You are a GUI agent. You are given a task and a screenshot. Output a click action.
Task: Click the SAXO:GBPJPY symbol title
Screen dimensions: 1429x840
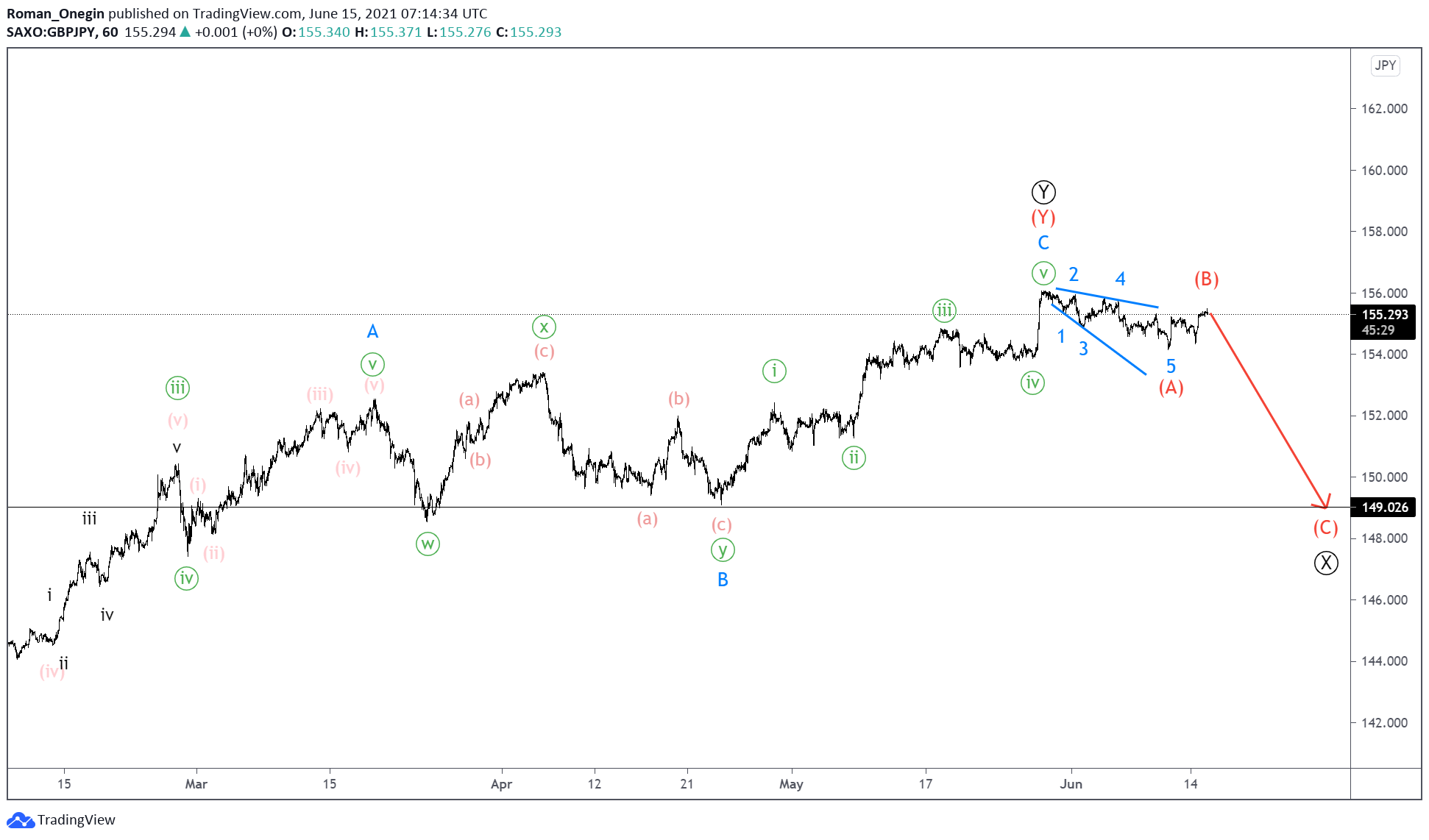(x=52, y=32)
